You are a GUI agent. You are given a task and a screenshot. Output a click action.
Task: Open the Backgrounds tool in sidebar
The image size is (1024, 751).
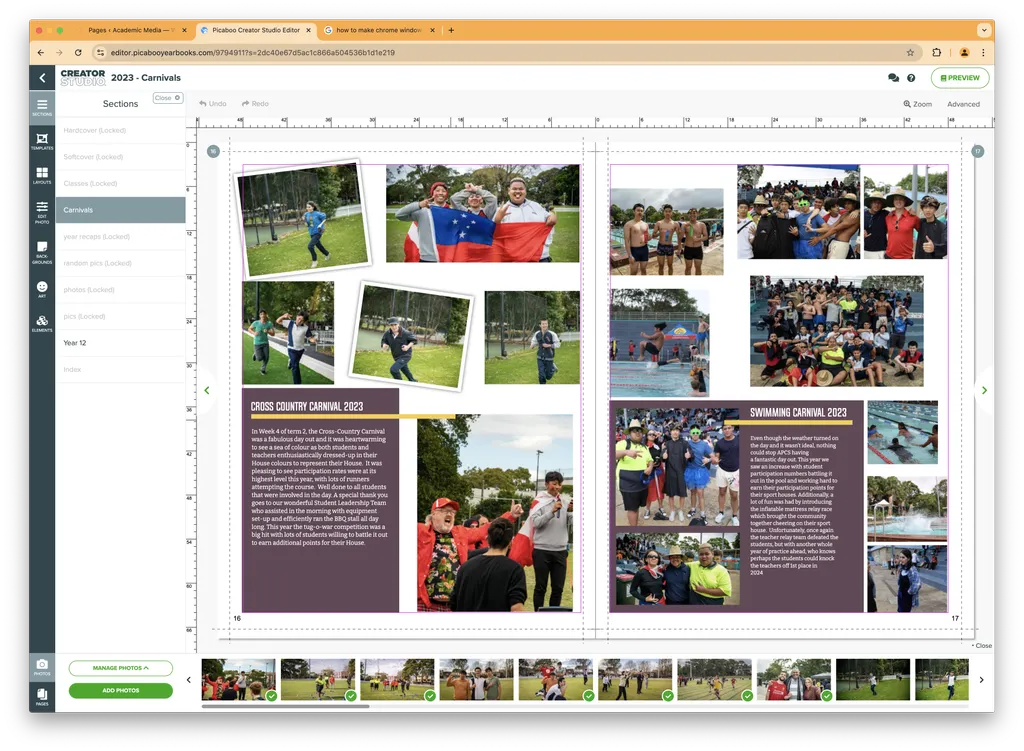click(42, 252)
